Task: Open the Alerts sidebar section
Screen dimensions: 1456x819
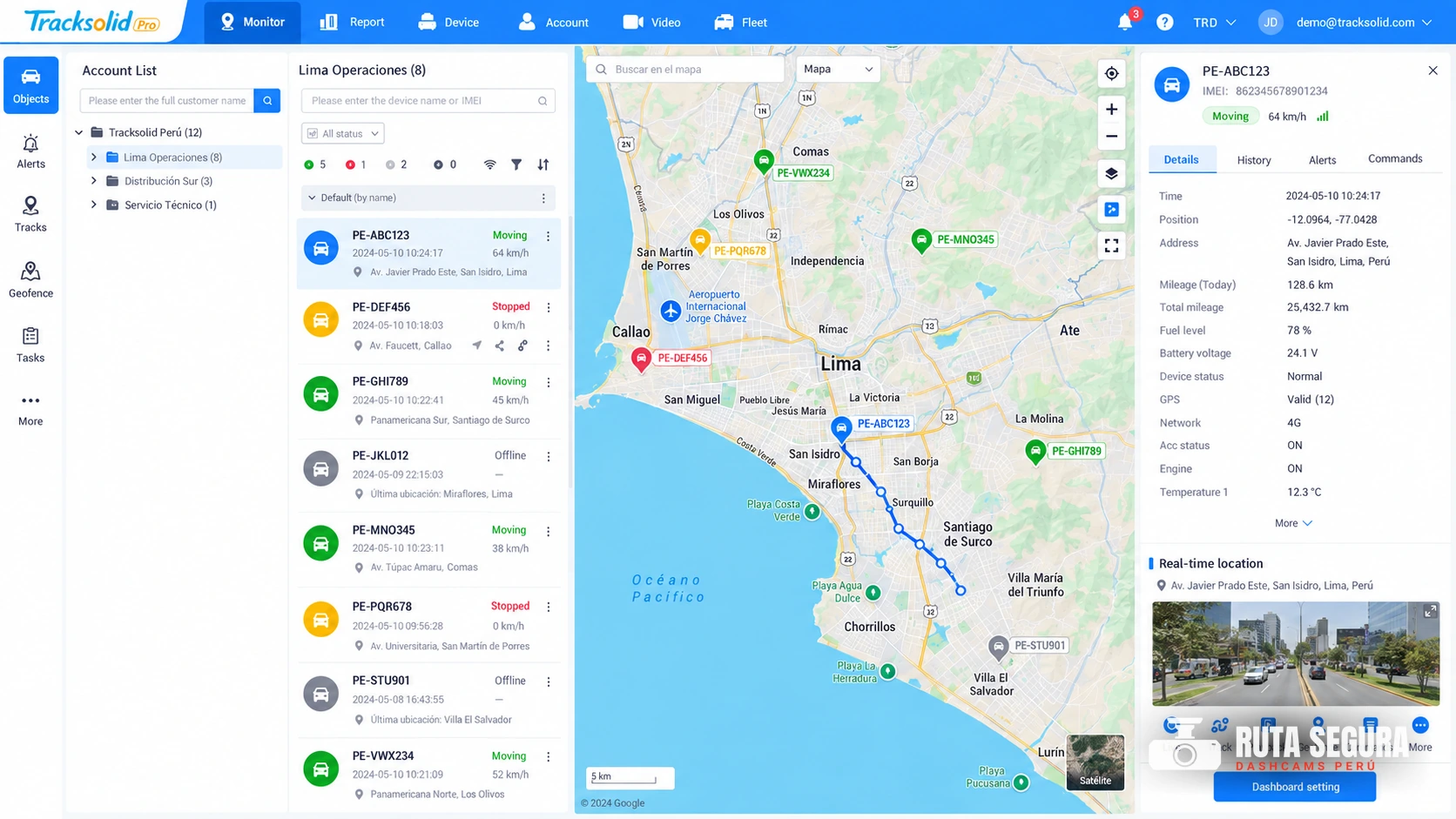Action: pyautogui.click(x=30, y=151)
